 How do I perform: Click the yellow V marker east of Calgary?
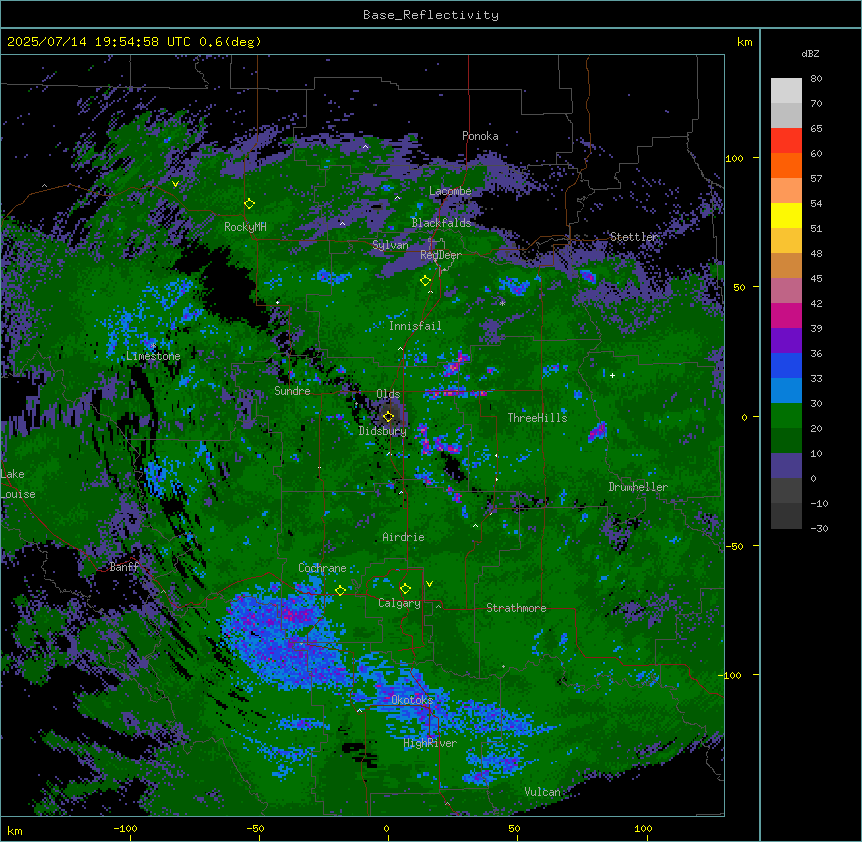tap(429, 584)
